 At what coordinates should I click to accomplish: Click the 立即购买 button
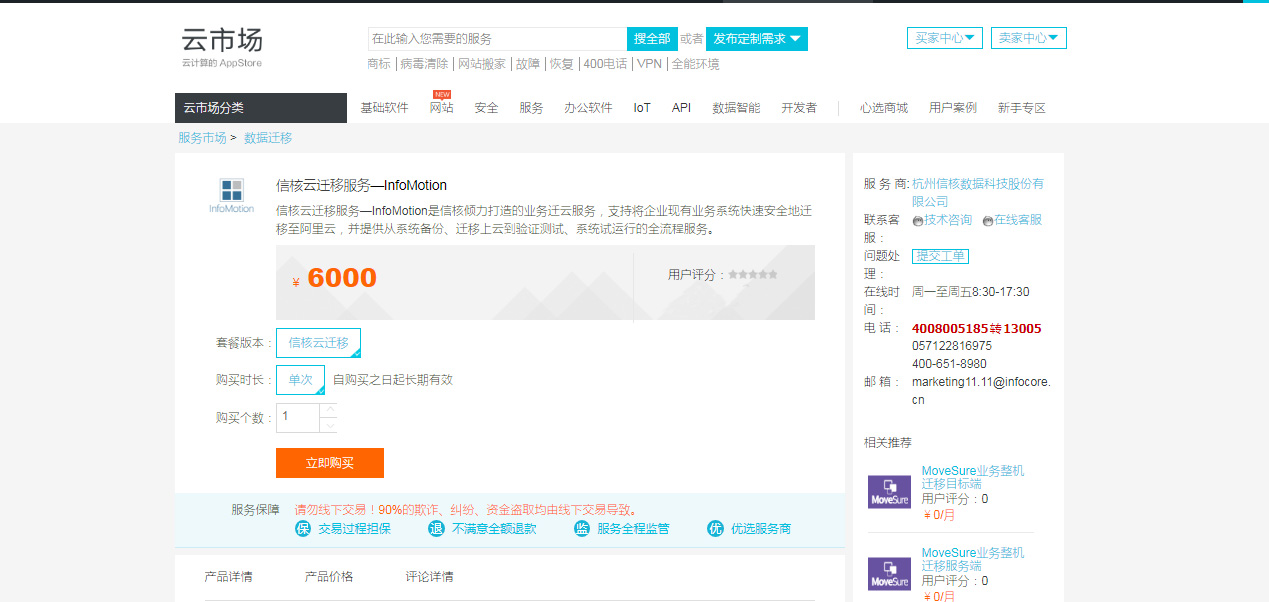pos(330,463)
